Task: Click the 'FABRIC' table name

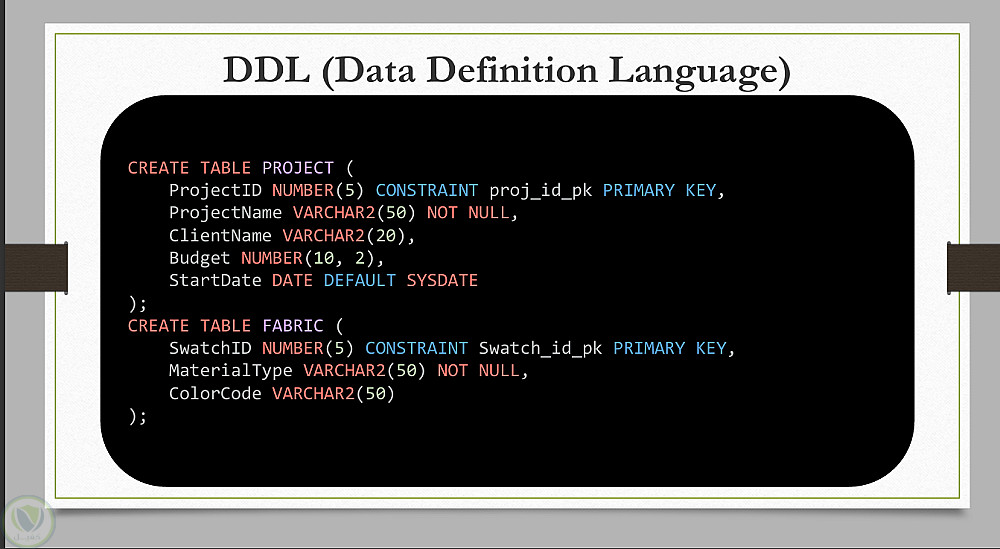Action: (293, 326)
